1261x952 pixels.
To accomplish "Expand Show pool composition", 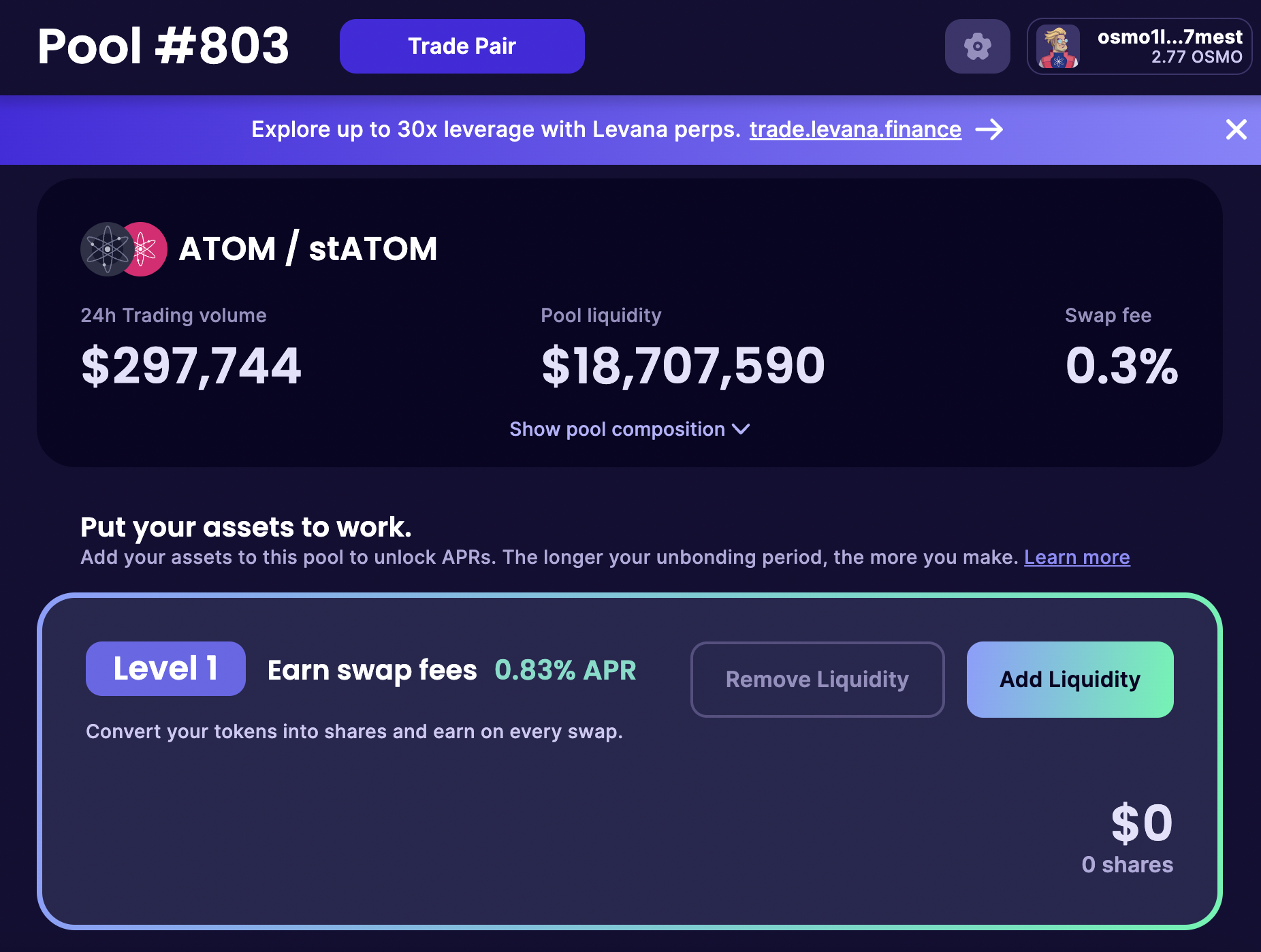I will tap(630, 429).
